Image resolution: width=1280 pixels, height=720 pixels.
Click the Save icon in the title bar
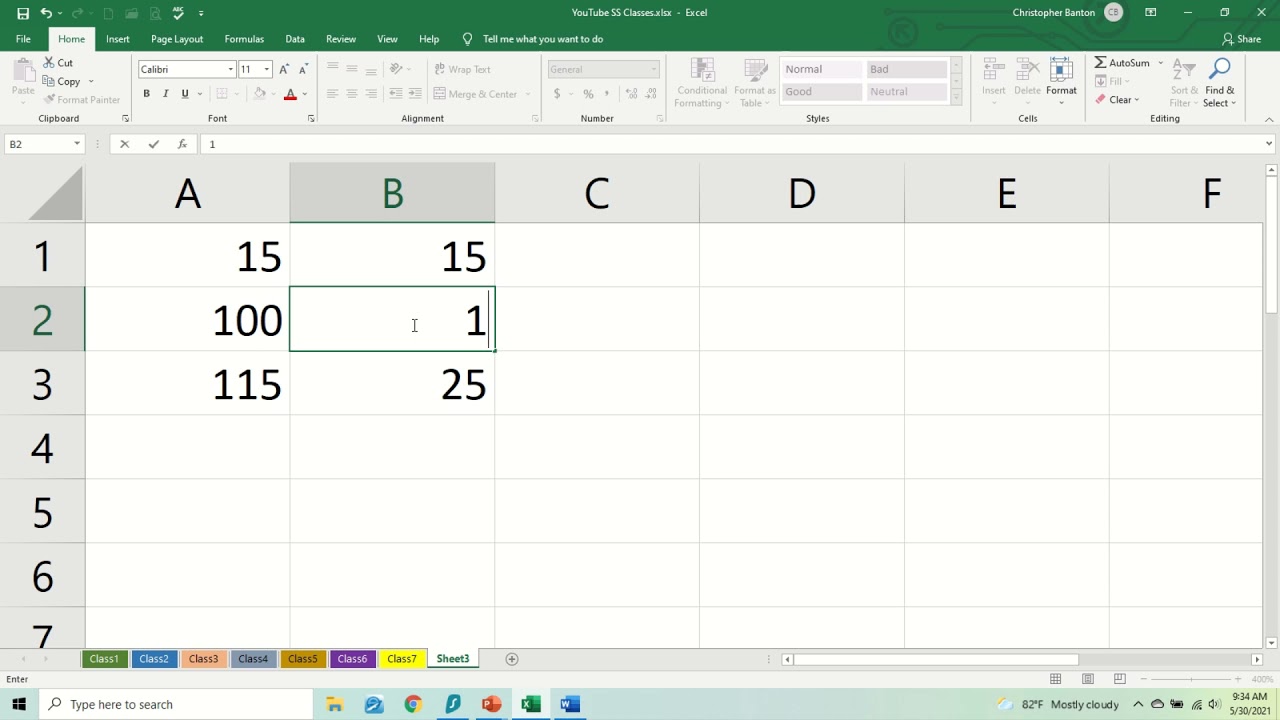(23, 13)
